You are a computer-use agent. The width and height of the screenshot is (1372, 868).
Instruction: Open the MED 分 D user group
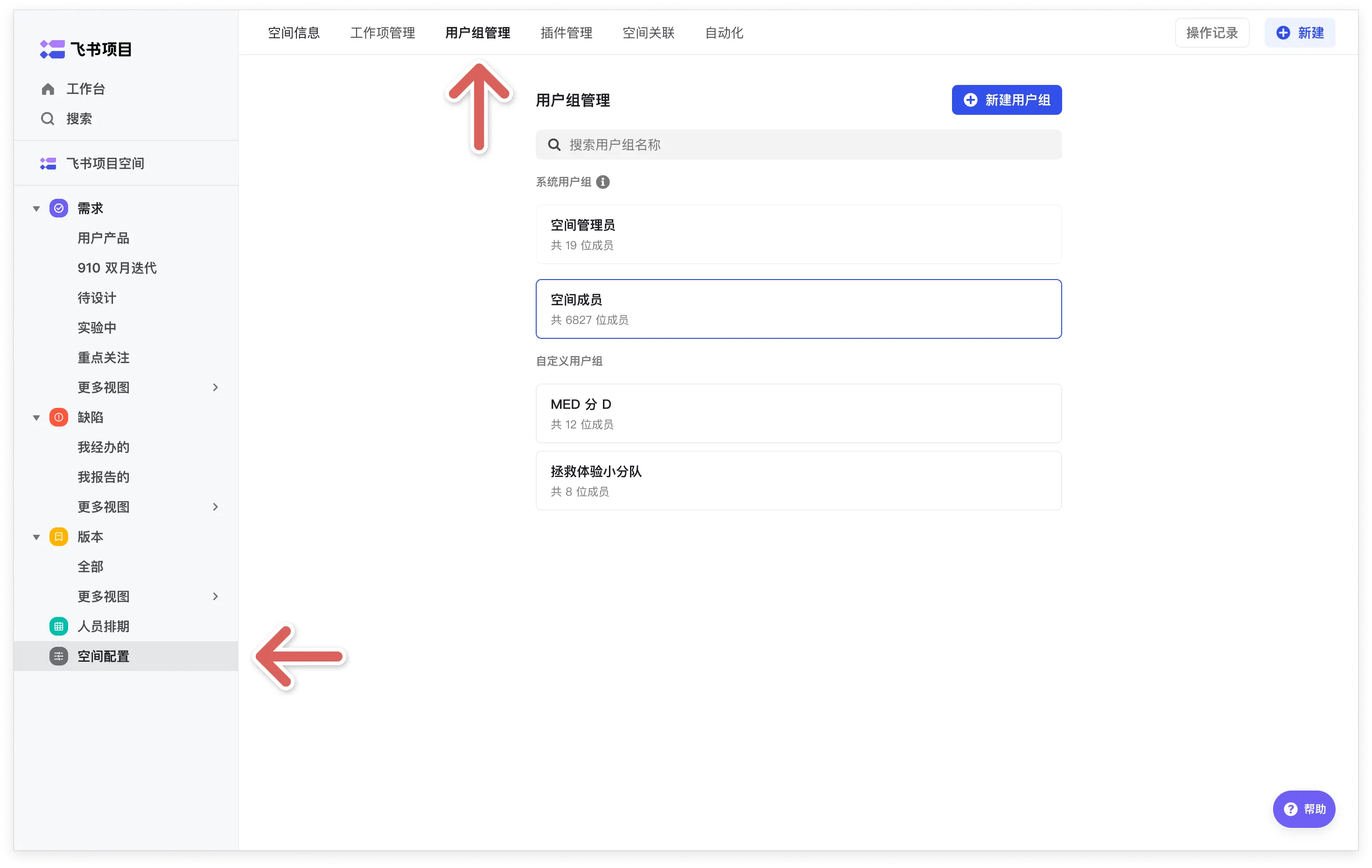[x=798, y=413]
